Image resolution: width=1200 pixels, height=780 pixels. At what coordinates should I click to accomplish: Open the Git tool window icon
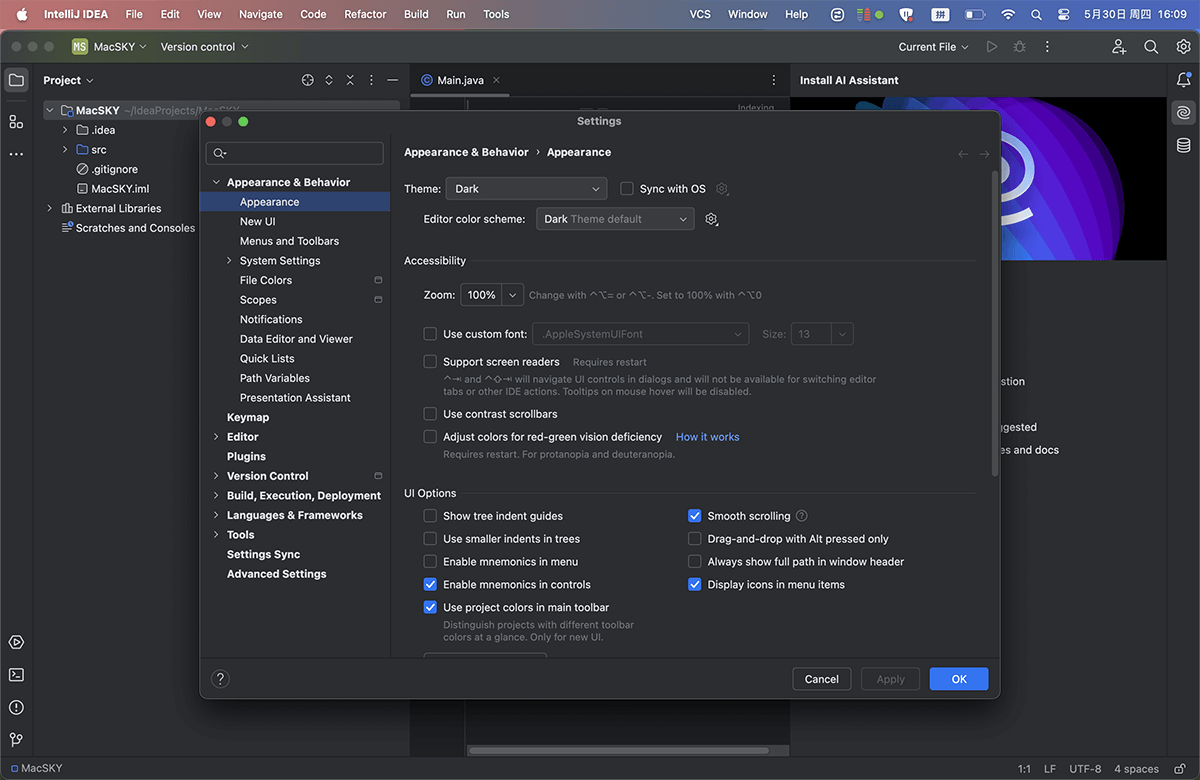(16, 740)
